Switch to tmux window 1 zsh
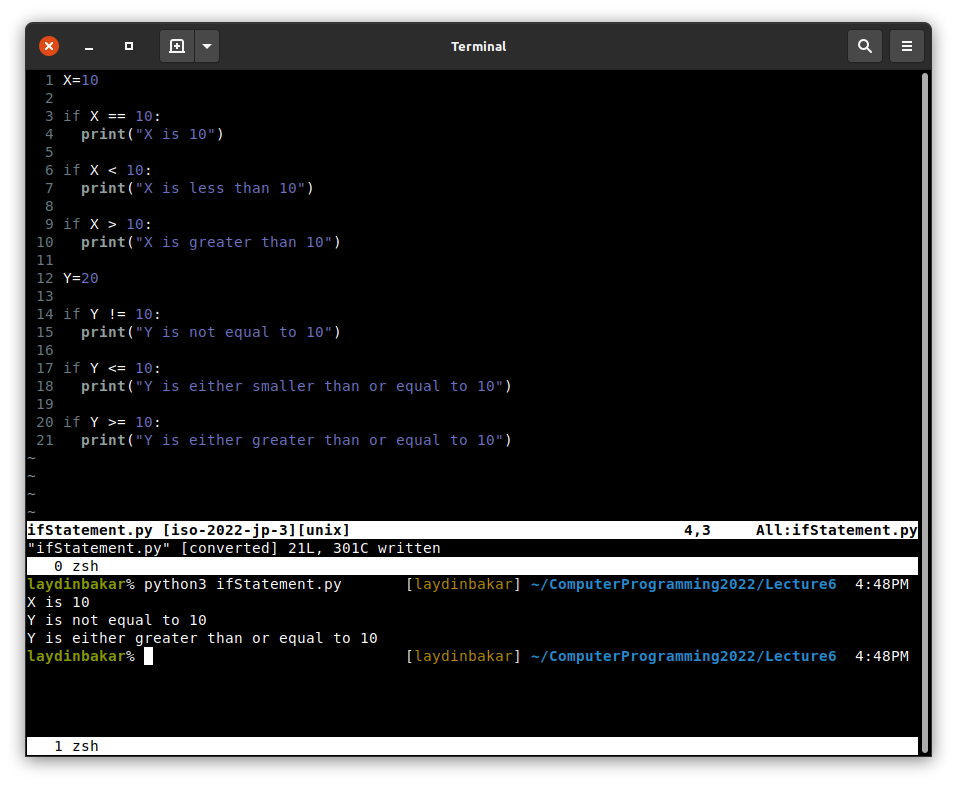The height and width of the screenshot is (785, 957). click(x=76, y=746)
